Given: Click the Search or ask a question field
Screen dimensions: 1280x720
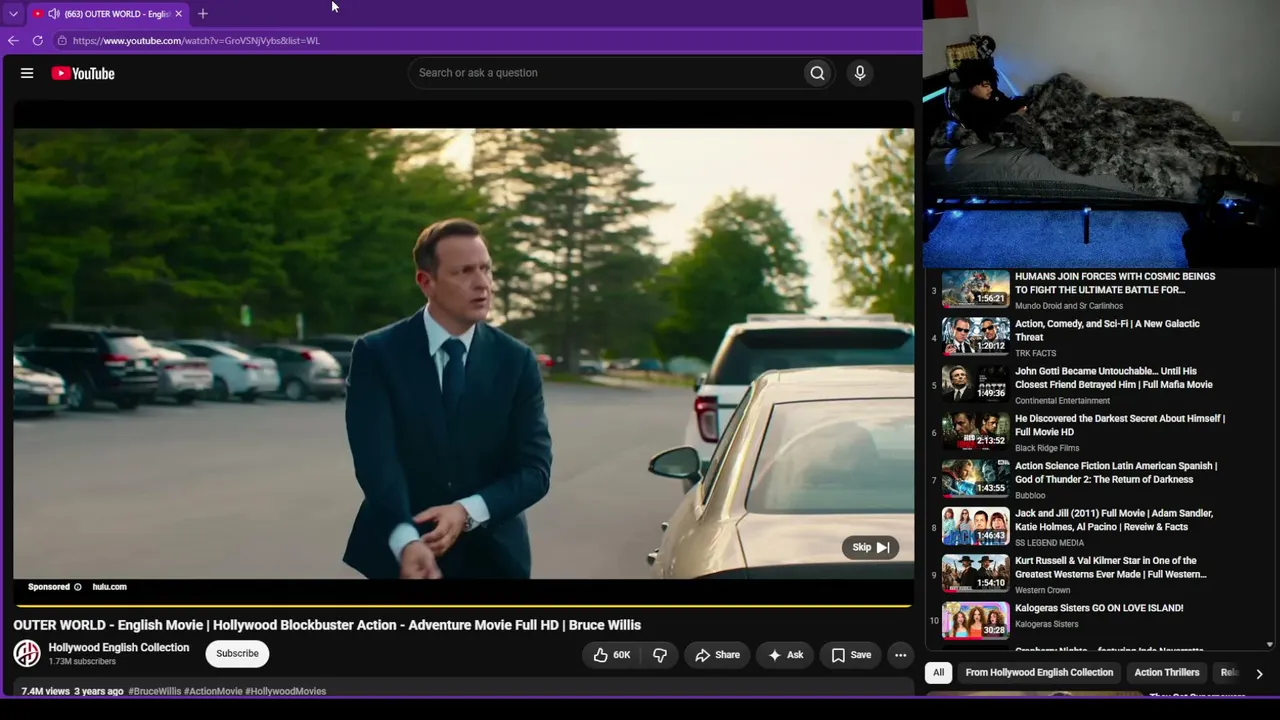Looking at the screenshot, I should coord(605,73).
